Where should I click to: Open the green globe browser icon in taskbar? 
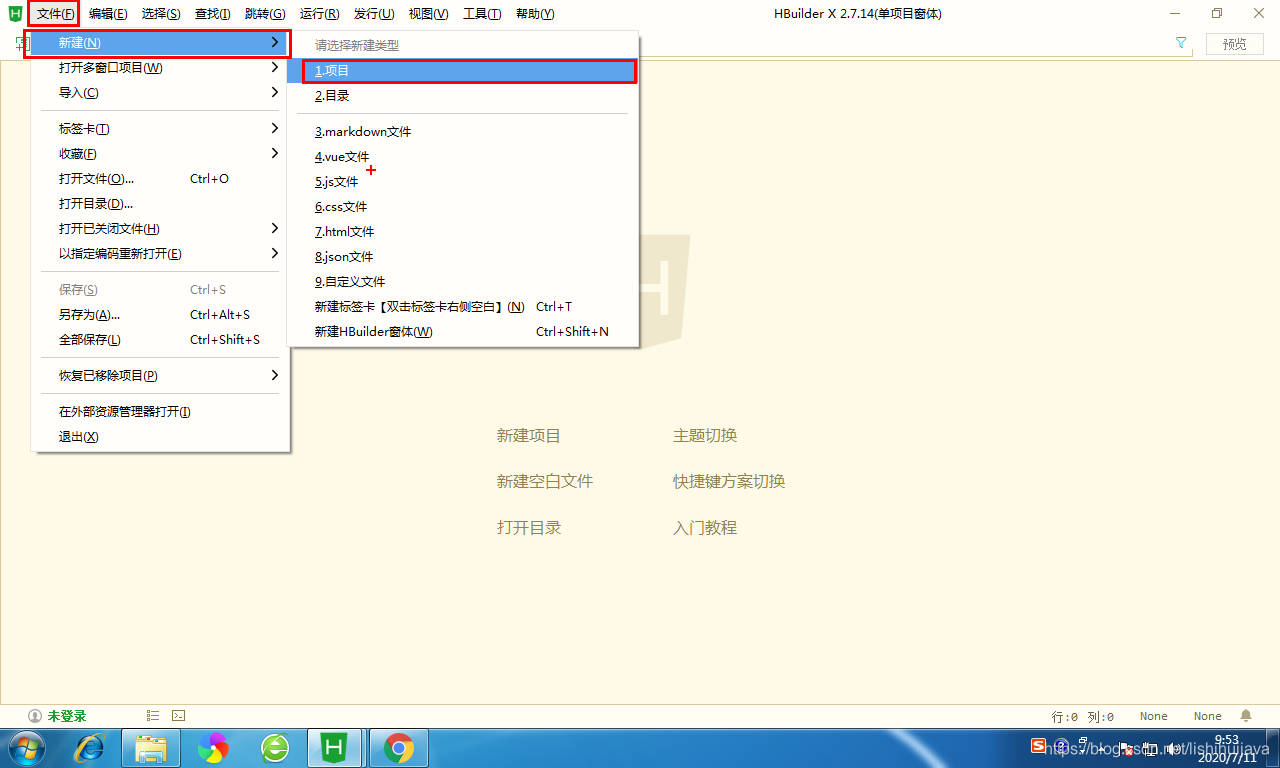tap(275, 747)
